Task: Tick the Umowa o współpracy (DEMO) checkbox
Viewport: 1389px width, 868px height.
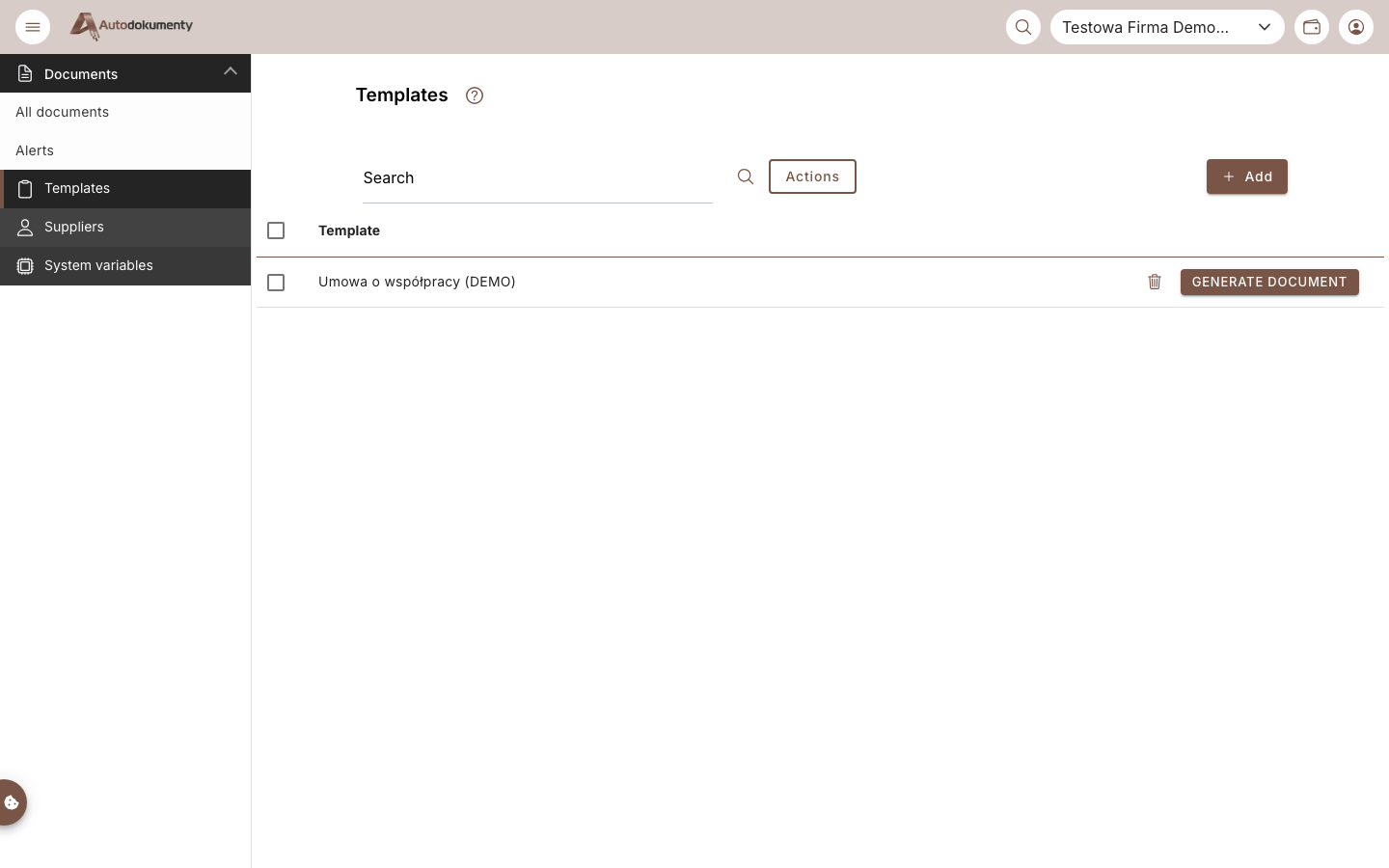Action: coord(276,283)
